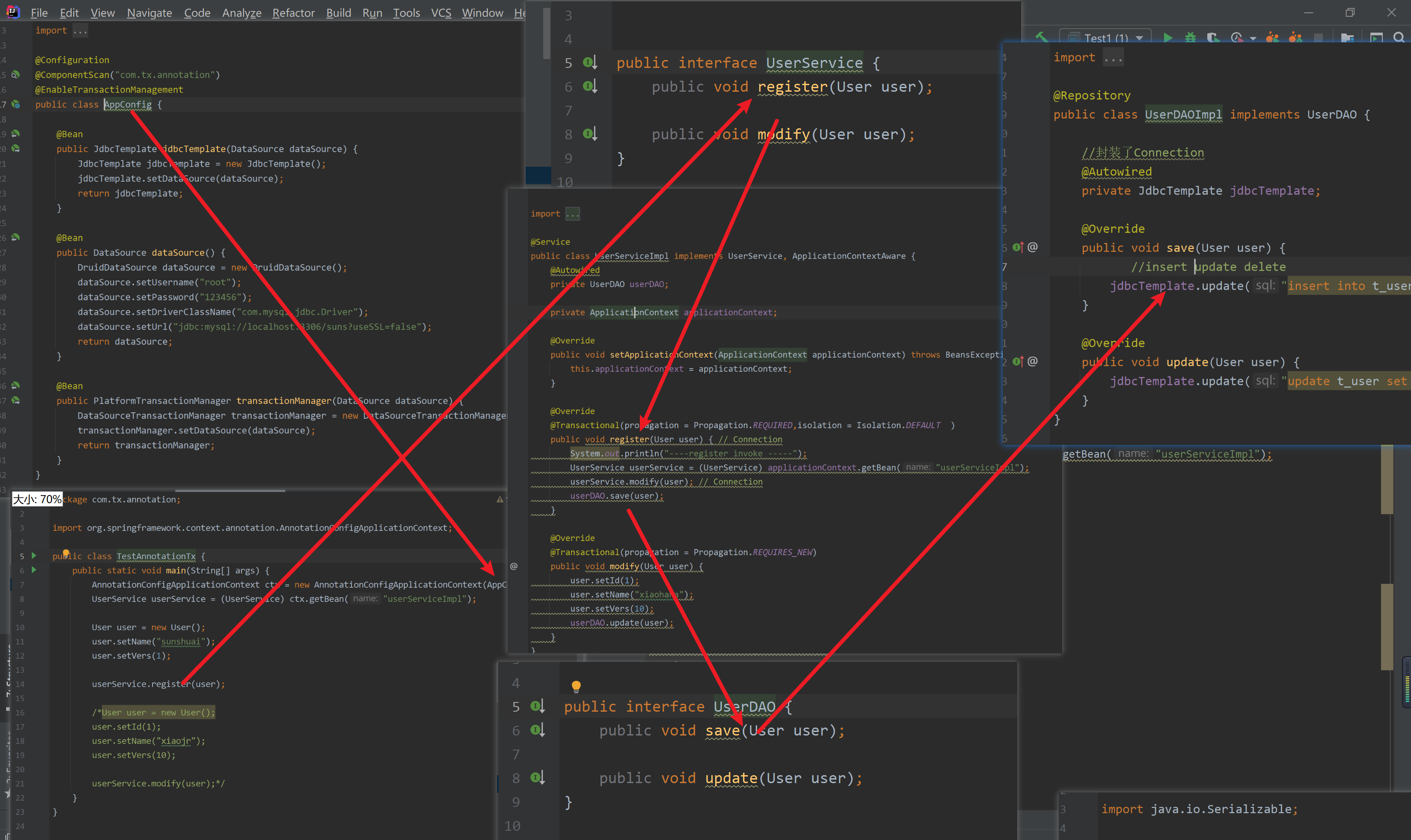Viewport: 1411px width, 840px height.
Task: Click implemented-method icon beside register in UserService
Action: point(590,86)
